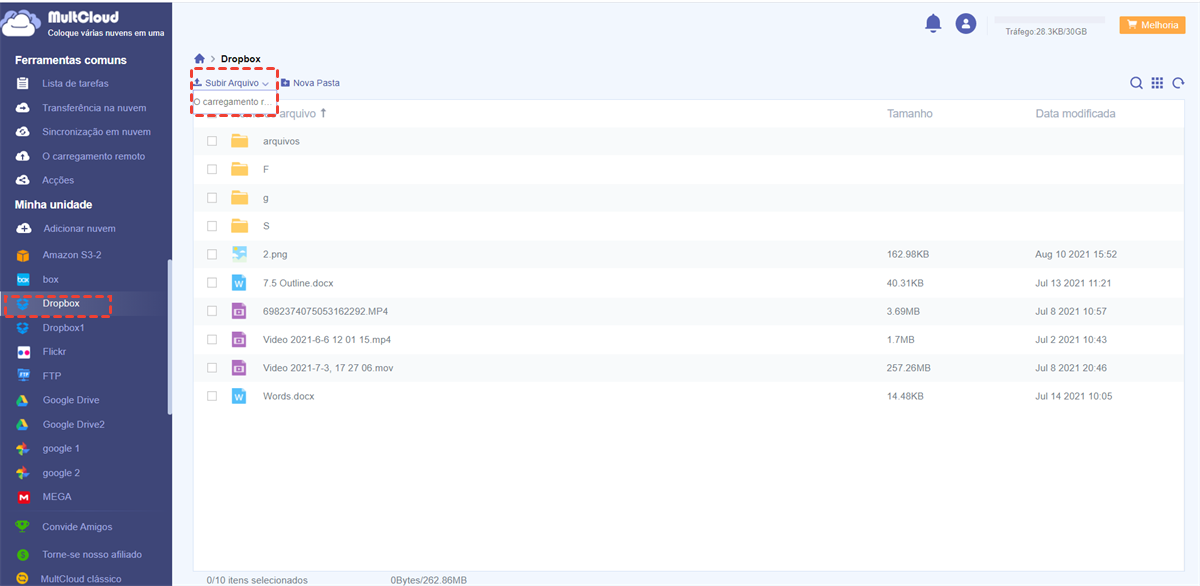
Task: Click the MultCloud cloud logo
Action: click(x=22, y=23)
